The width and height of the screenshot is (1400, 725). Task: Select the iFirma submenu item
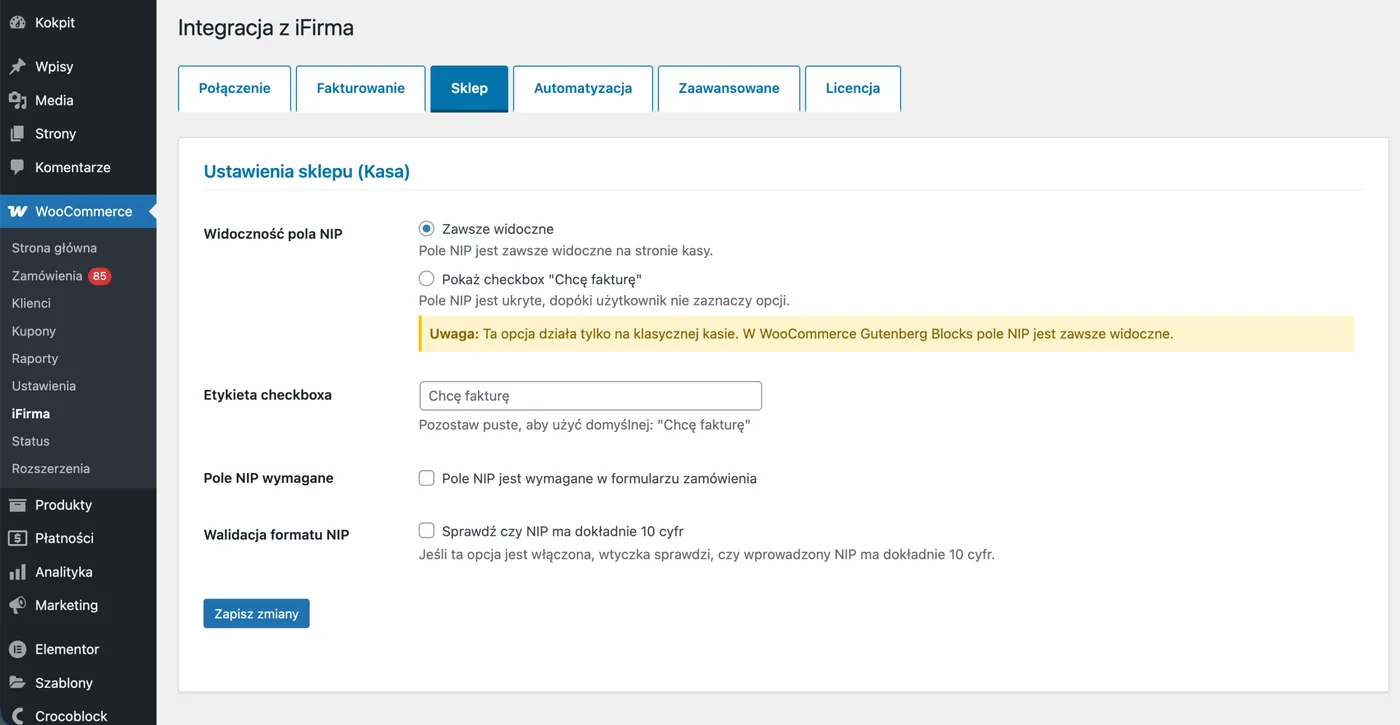[x=31, y=413]
